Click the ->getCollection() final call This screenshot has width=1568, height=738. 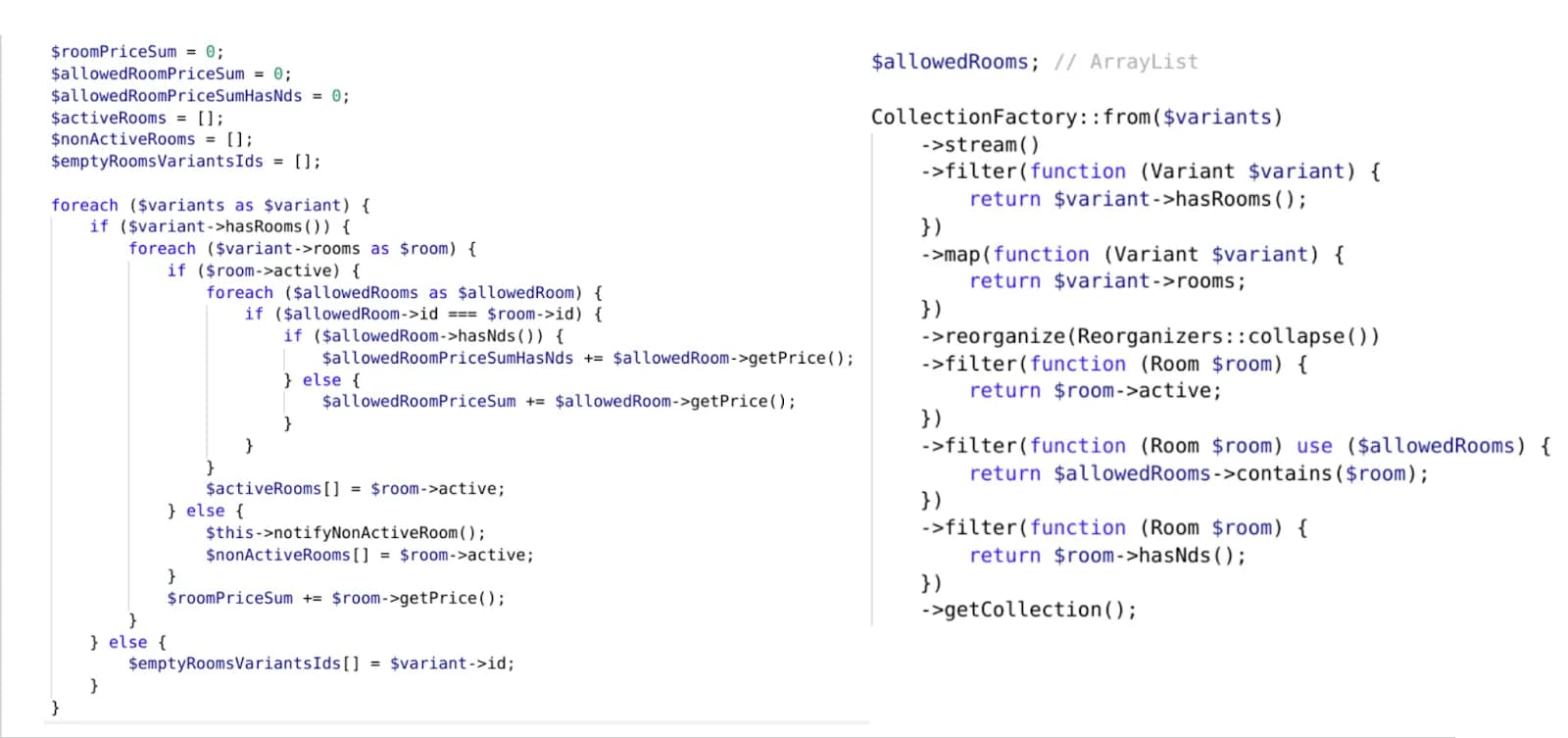[x=1029, y=610]
